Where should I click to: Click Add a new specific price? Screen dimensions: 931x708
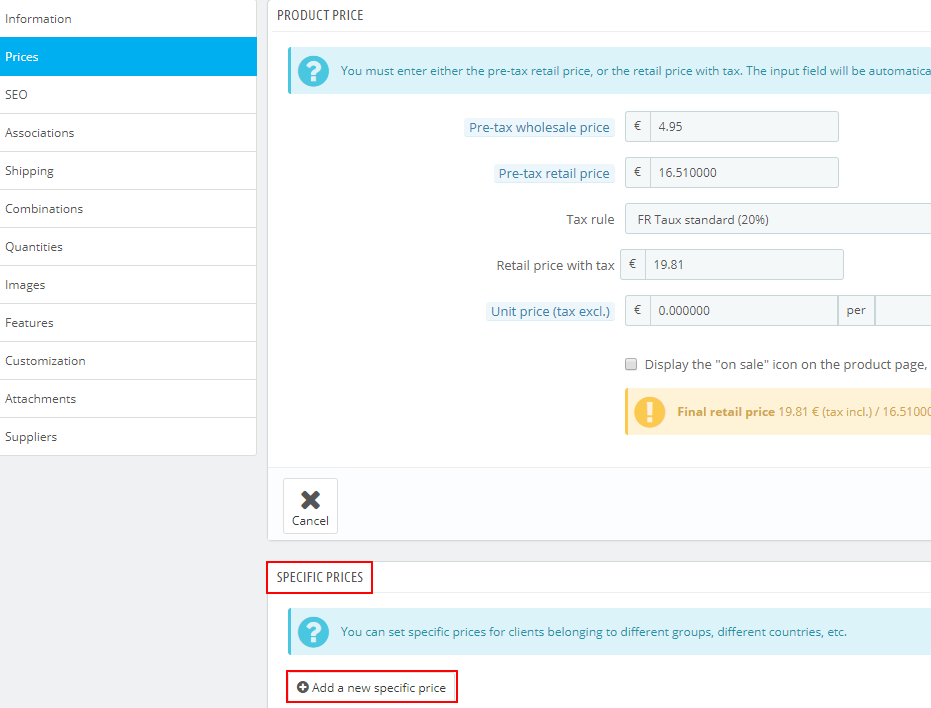click(372, 687)
